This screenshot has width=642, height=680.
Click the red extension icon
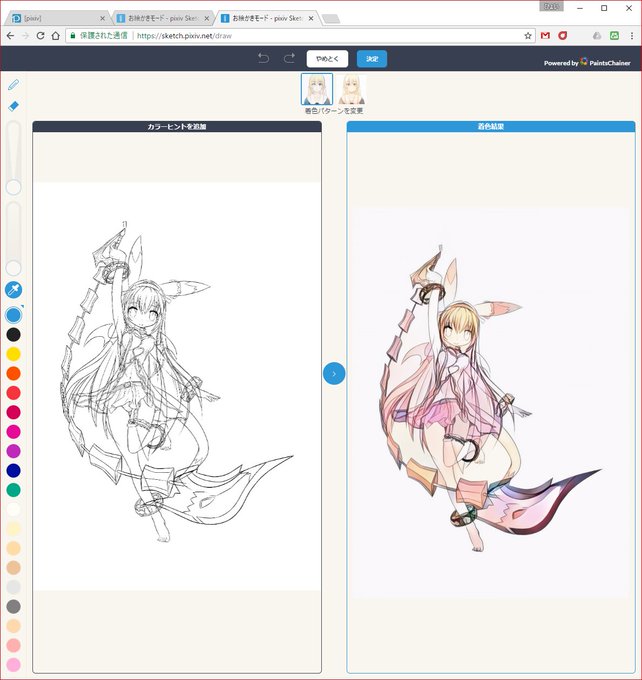[563, 36]
